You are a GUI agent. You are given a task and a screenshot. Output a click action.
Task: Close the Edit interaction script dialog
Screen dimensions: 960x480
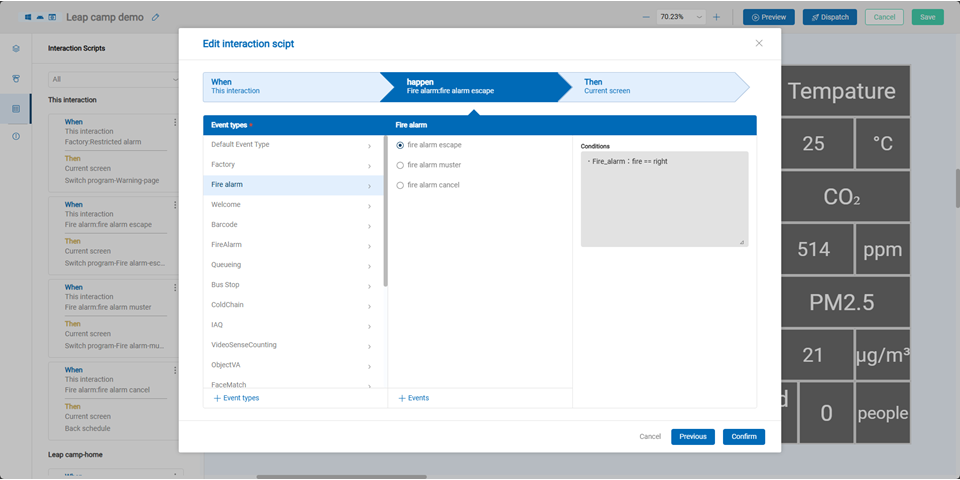pos(758,43)
